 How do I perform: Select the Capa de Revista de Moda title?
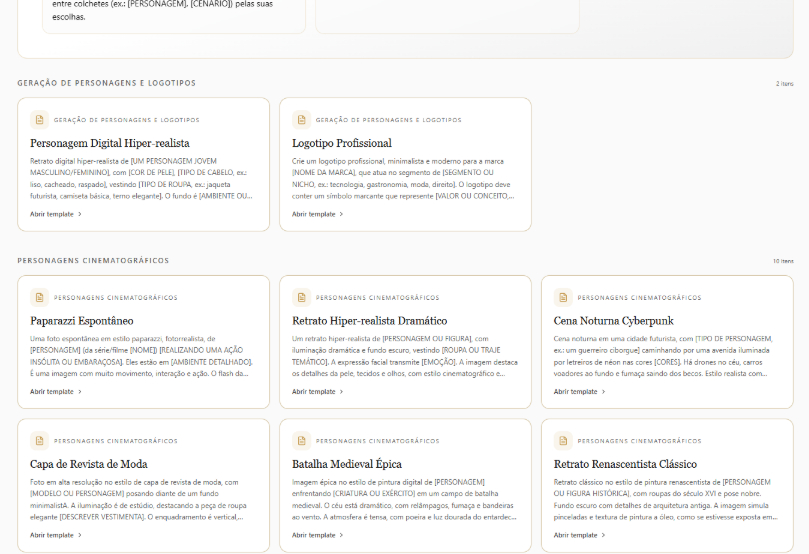89,464
